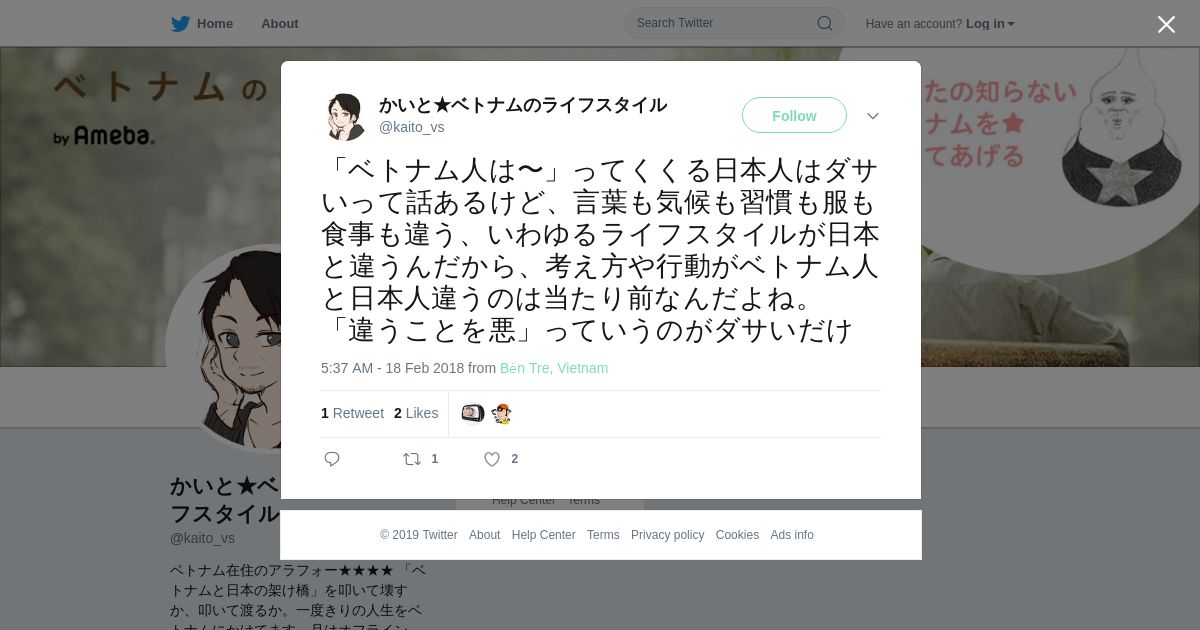The width and height of the screenshot is (1200, 630).
Task: Expand the tweet options chevron
Action: point(873,116)
